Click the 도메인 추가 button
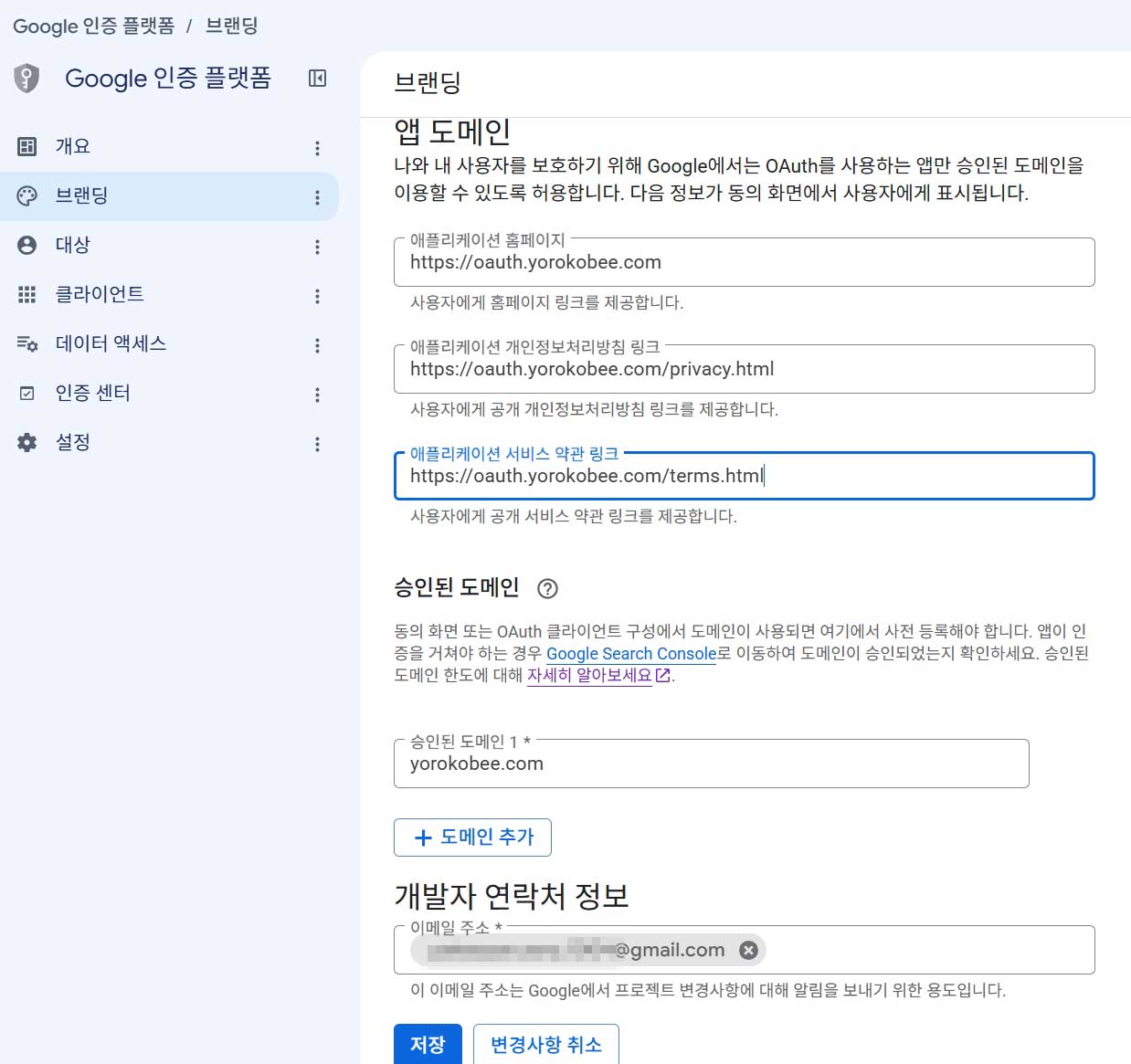The width and height of the screenshot is (1131, 1064). tap(472, 838)
